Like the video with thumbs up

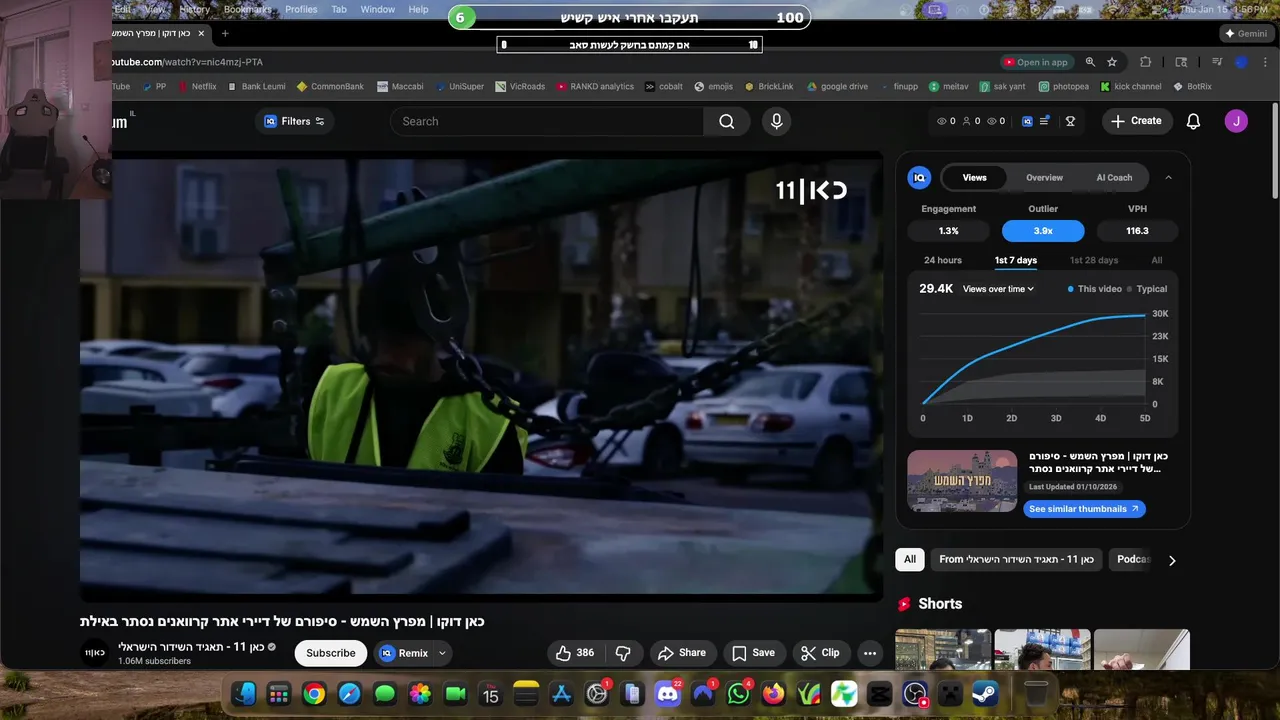(574, 653)
